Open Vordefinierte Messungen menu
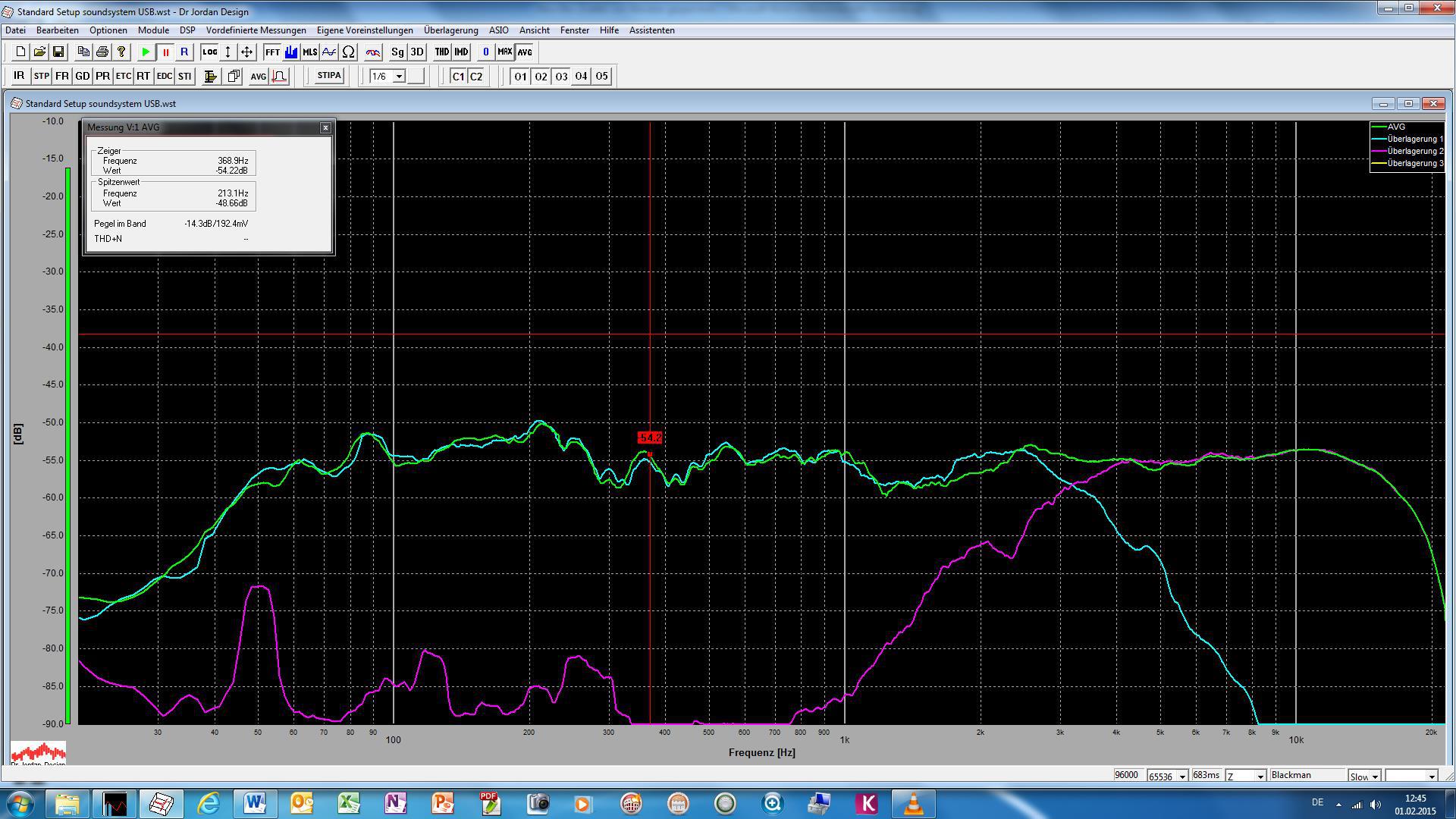This screenshot has width=1456, height=819. coord(256,30)
